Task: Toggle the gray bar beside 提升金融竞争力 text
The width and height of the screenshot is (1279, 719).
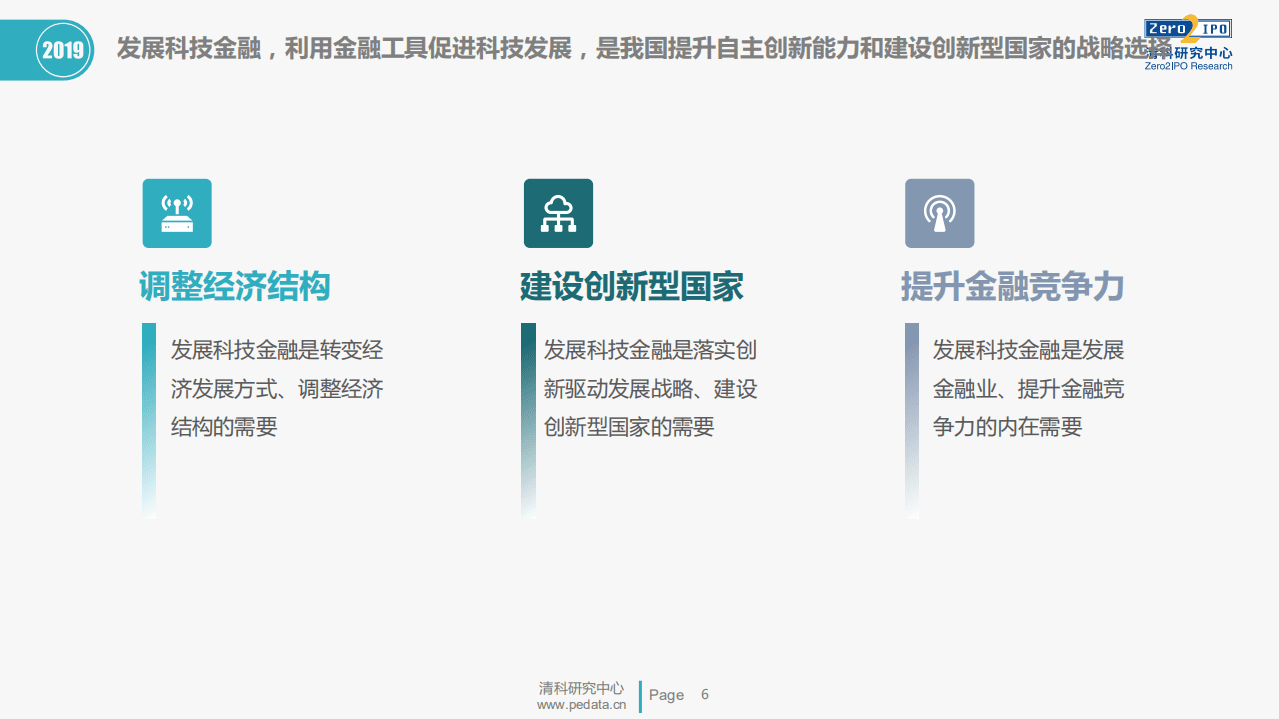Action: point(911,418)
